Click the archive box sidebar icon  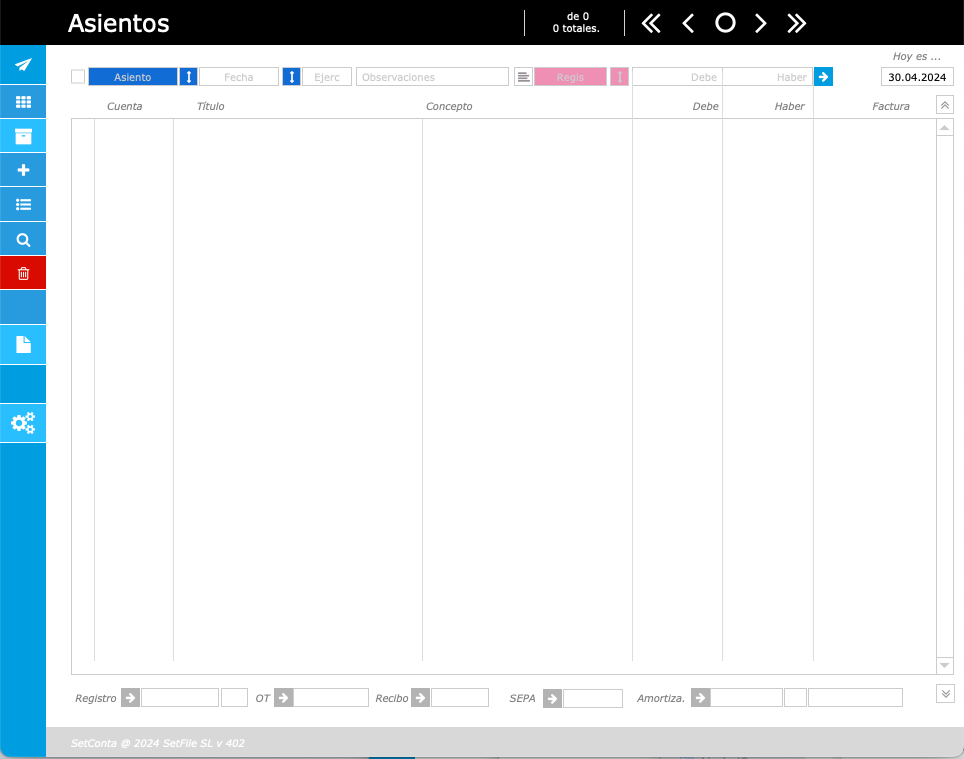(23, 136)
